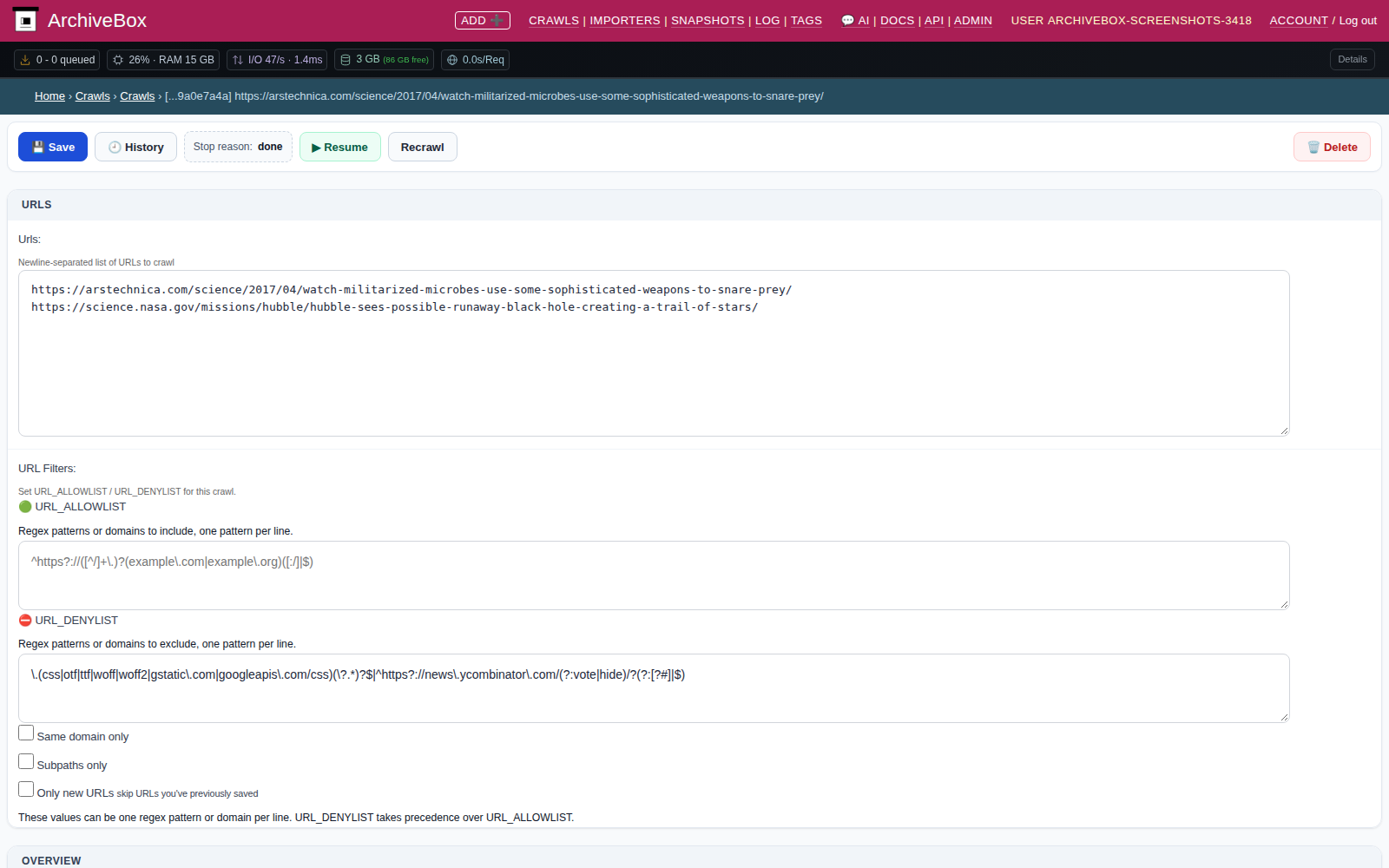The width and height of the screenshot is (1389, 868).
Task: Open the API link
Action: (x=934, y=20)
